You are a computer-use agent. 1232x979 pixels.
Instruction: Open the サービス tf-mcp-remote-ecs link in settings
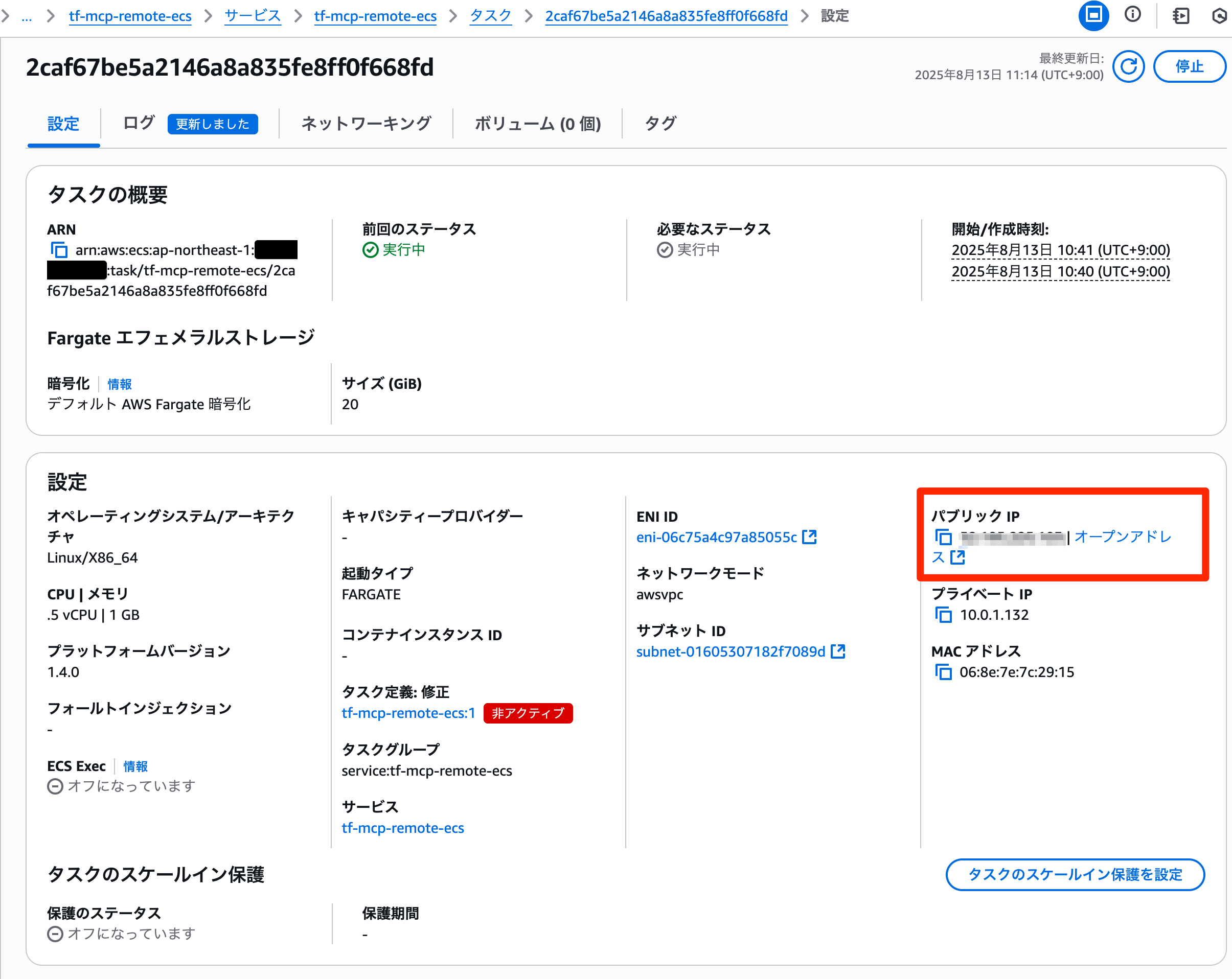402,828
